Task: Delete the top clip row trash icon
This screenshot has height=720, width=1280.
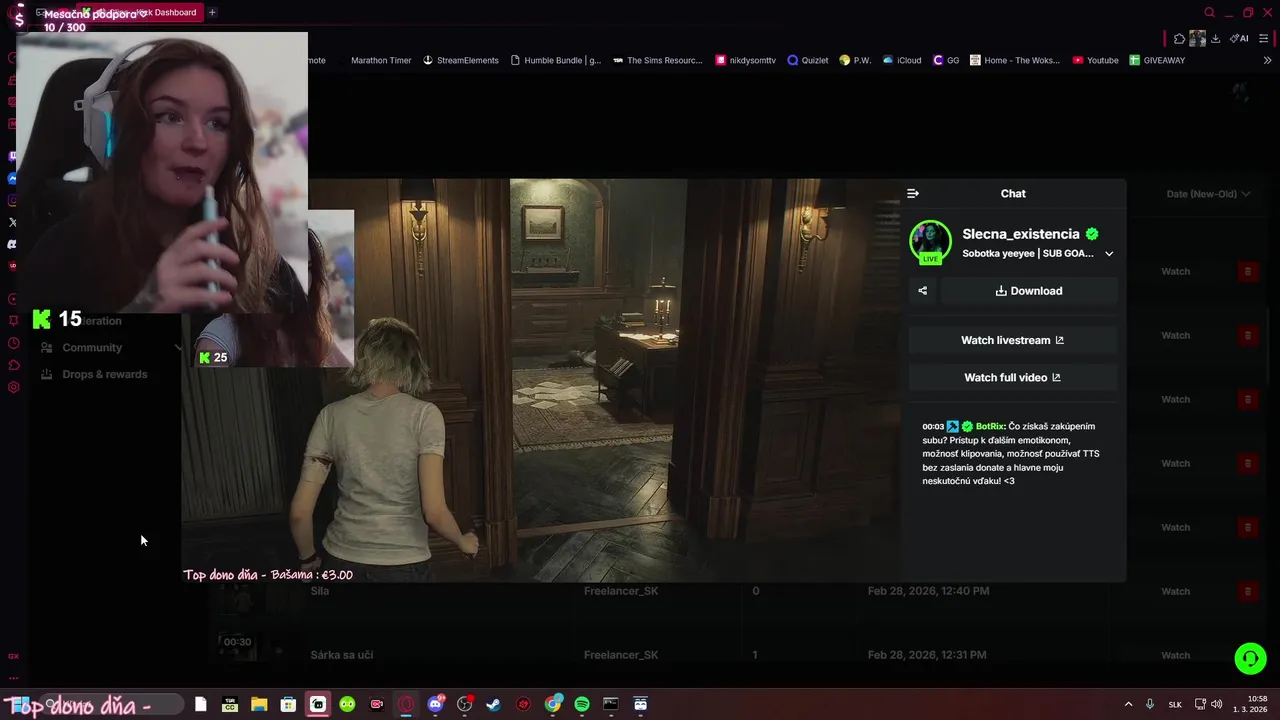Action: [1247, 271]
